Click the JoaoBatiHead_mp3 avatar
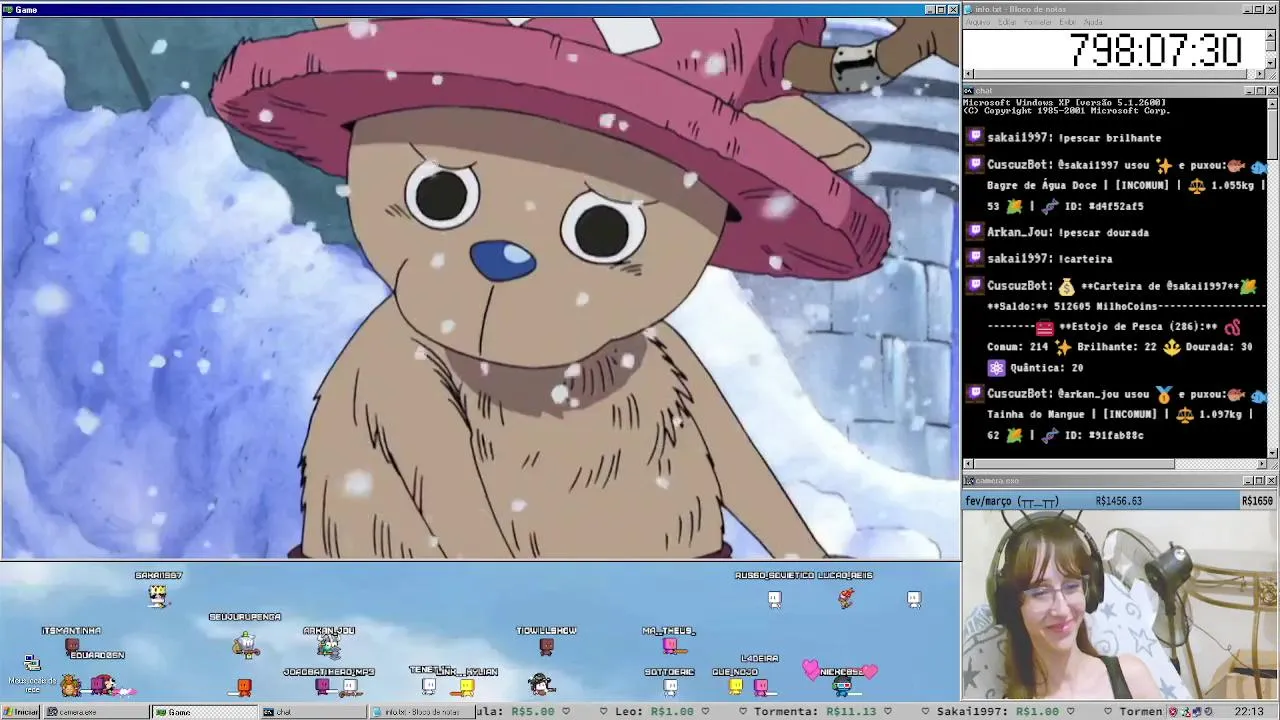This screenshot has height=720, width=1280. point(322,686)
